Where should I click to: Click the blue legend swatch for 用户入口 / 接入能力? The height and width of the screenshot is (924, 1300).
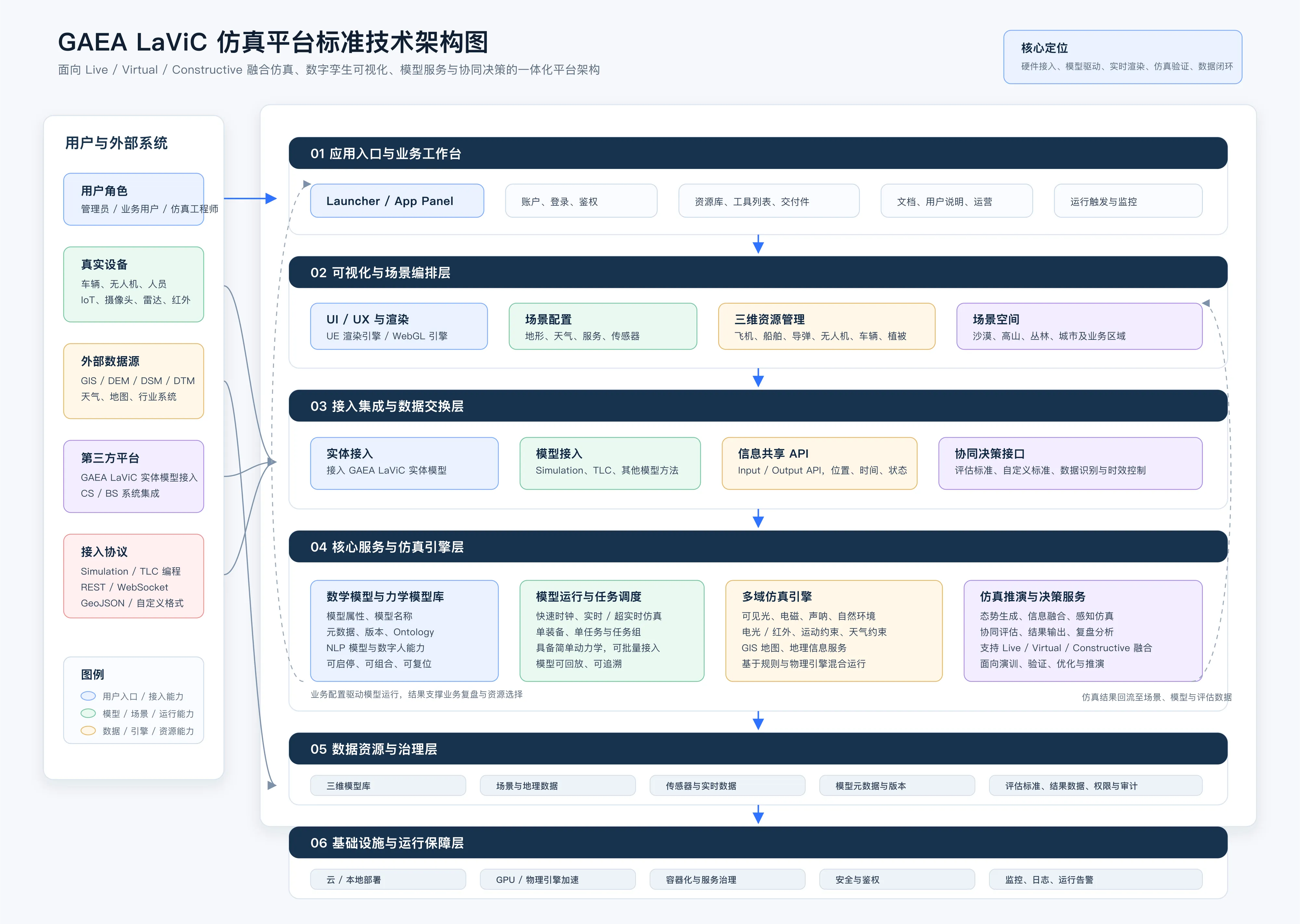click(88, 696)
